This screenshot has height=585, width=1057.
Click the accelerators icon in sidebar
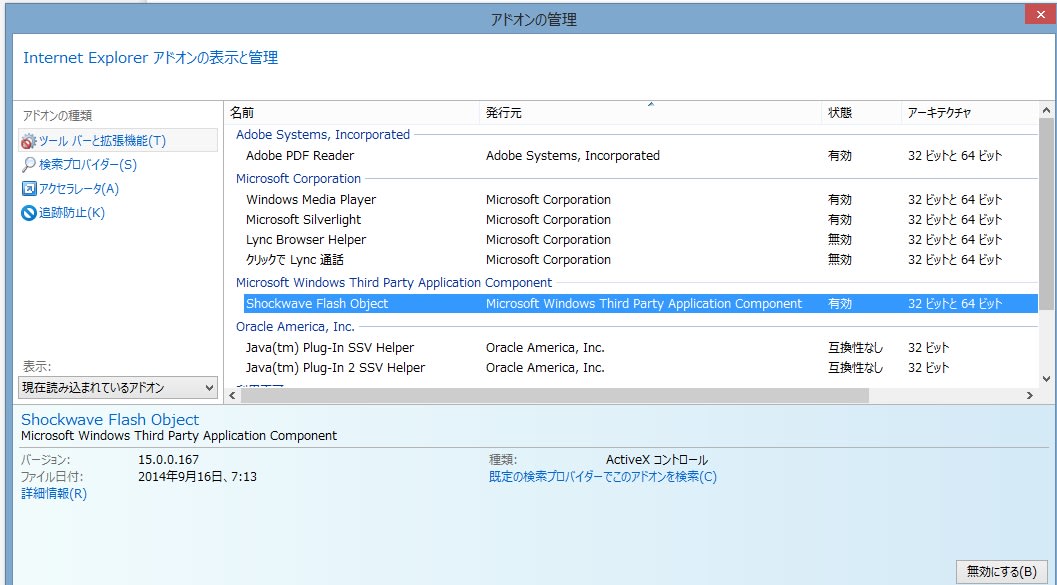pos(28,189)
